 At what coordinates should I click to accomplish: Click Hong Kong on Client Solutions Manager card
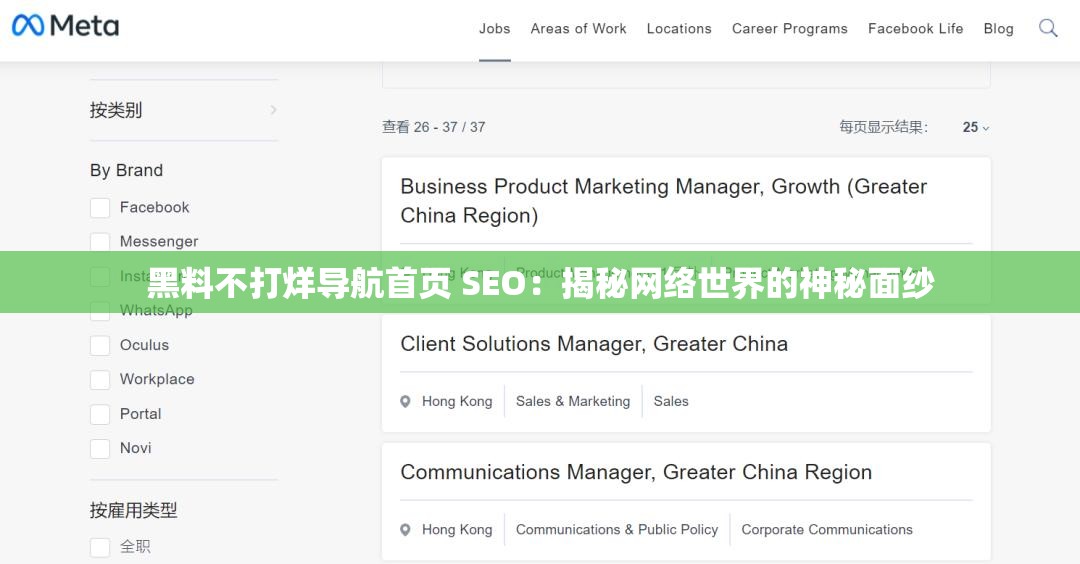coord(457,401)
